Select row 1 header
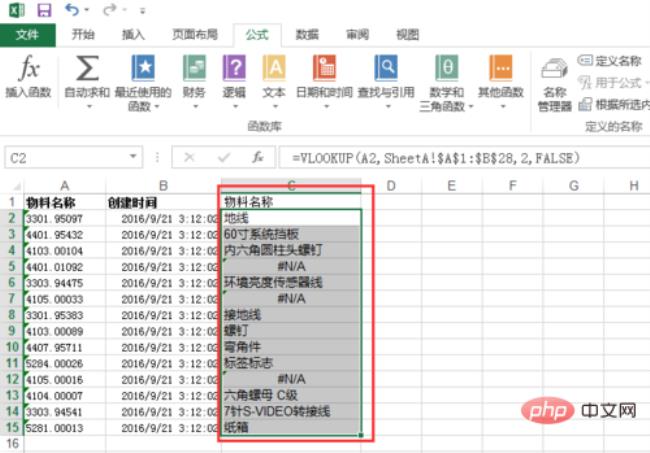The image size is (650, 453). click(12, 202)
